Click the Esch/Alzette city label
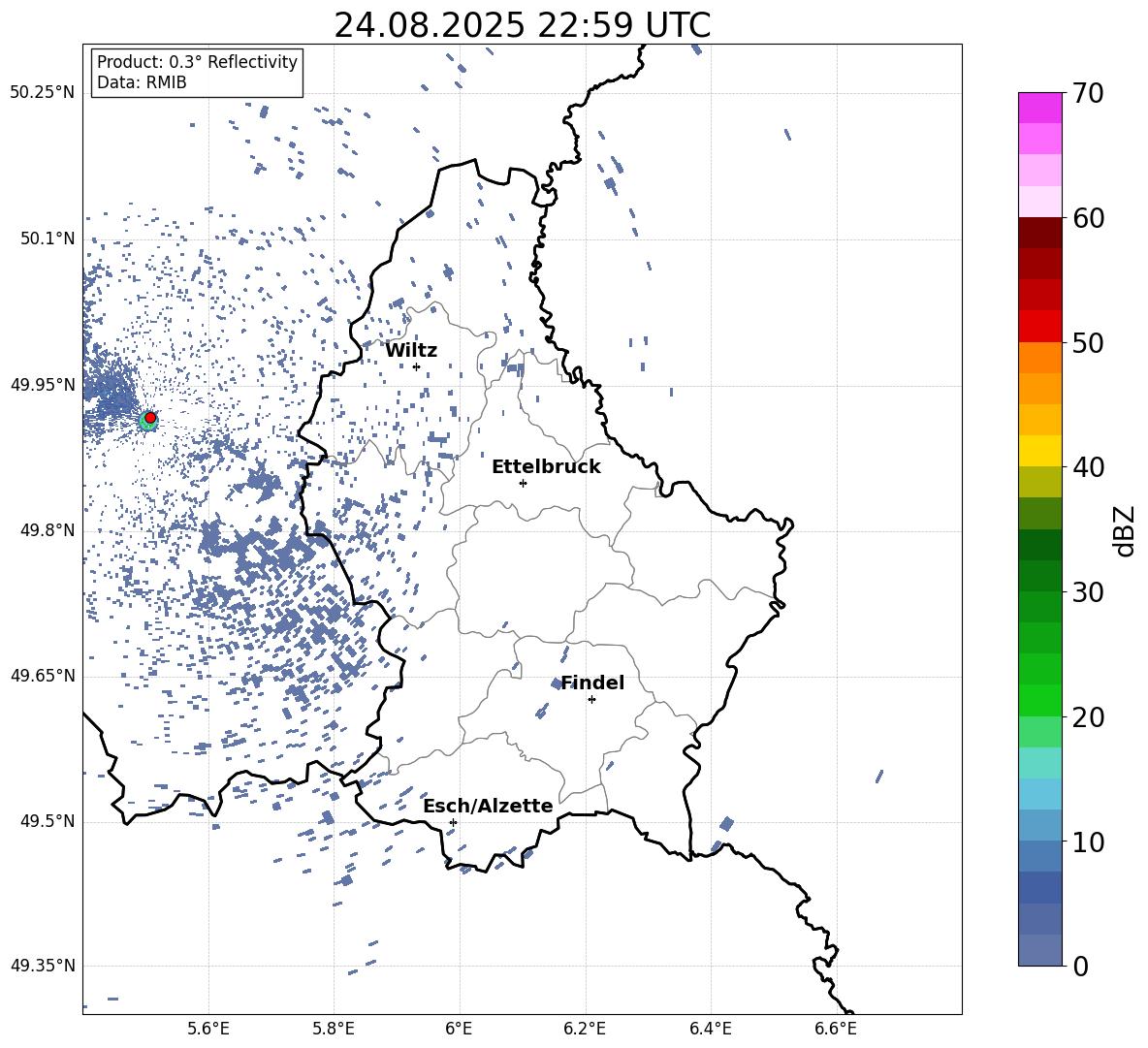The width and height of the screenshot is (1148, 1048). point(489,806)
